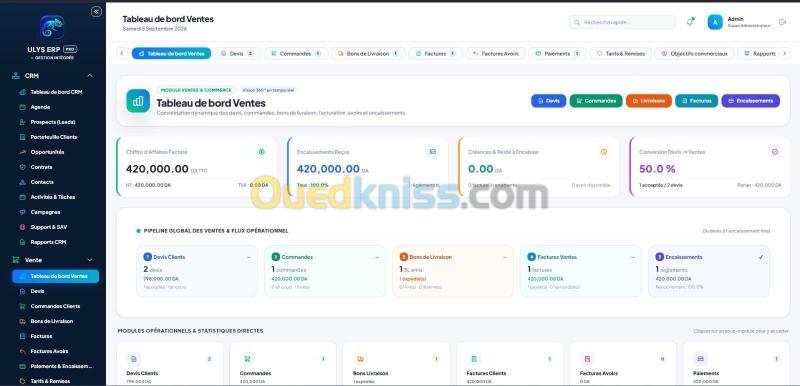Select the Paiements tab

[557, 53]
